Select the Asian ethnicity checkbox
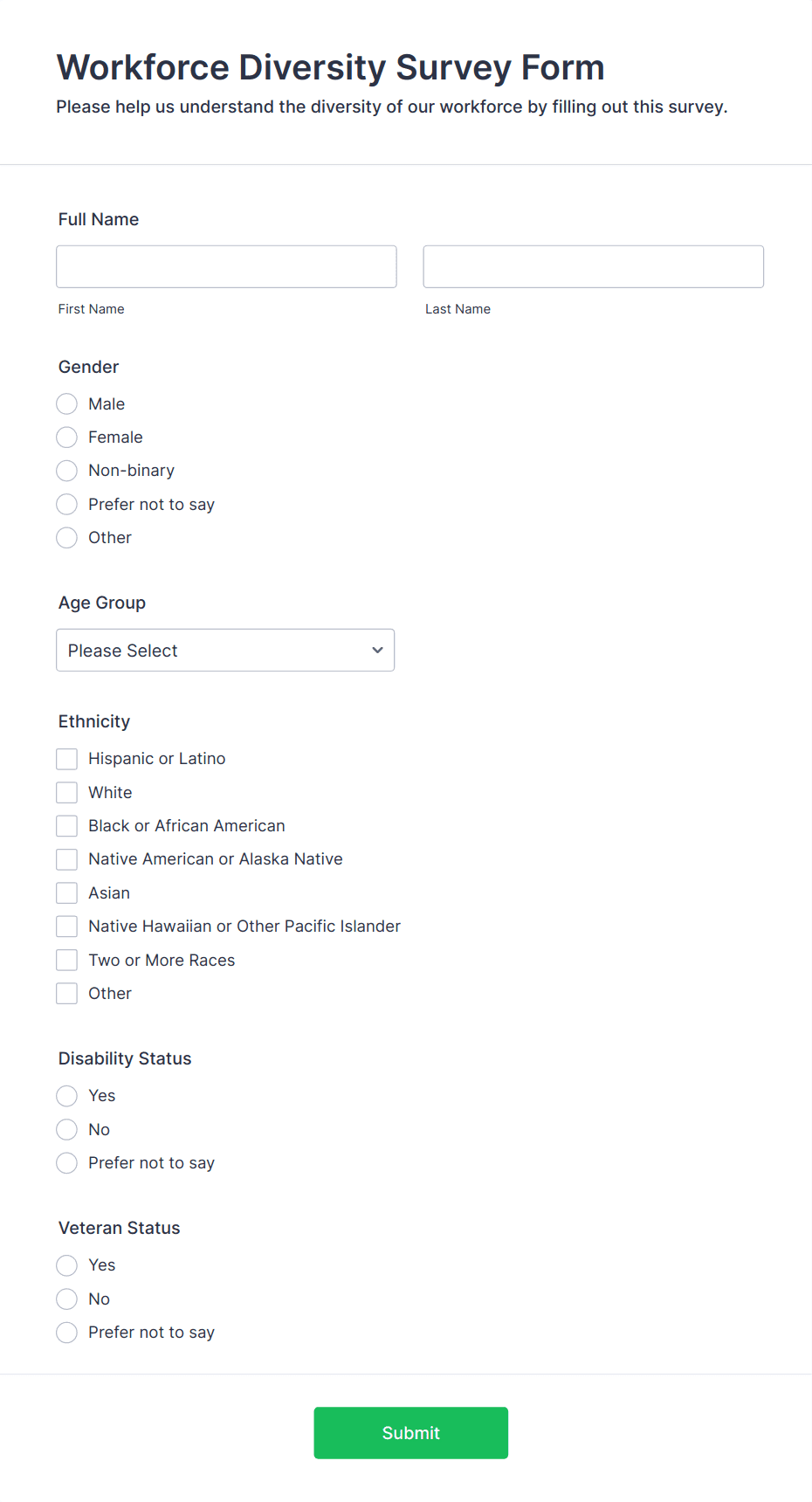 tap(66, 892)
